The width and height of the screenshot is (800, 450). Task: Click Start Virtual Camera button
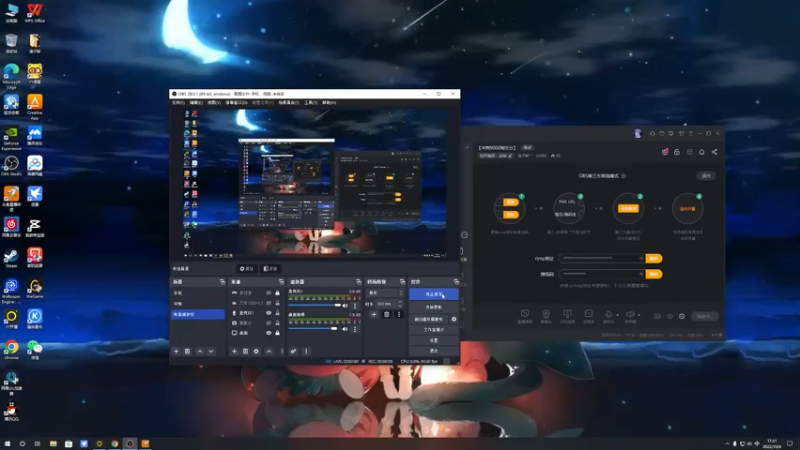coord(429,319)
